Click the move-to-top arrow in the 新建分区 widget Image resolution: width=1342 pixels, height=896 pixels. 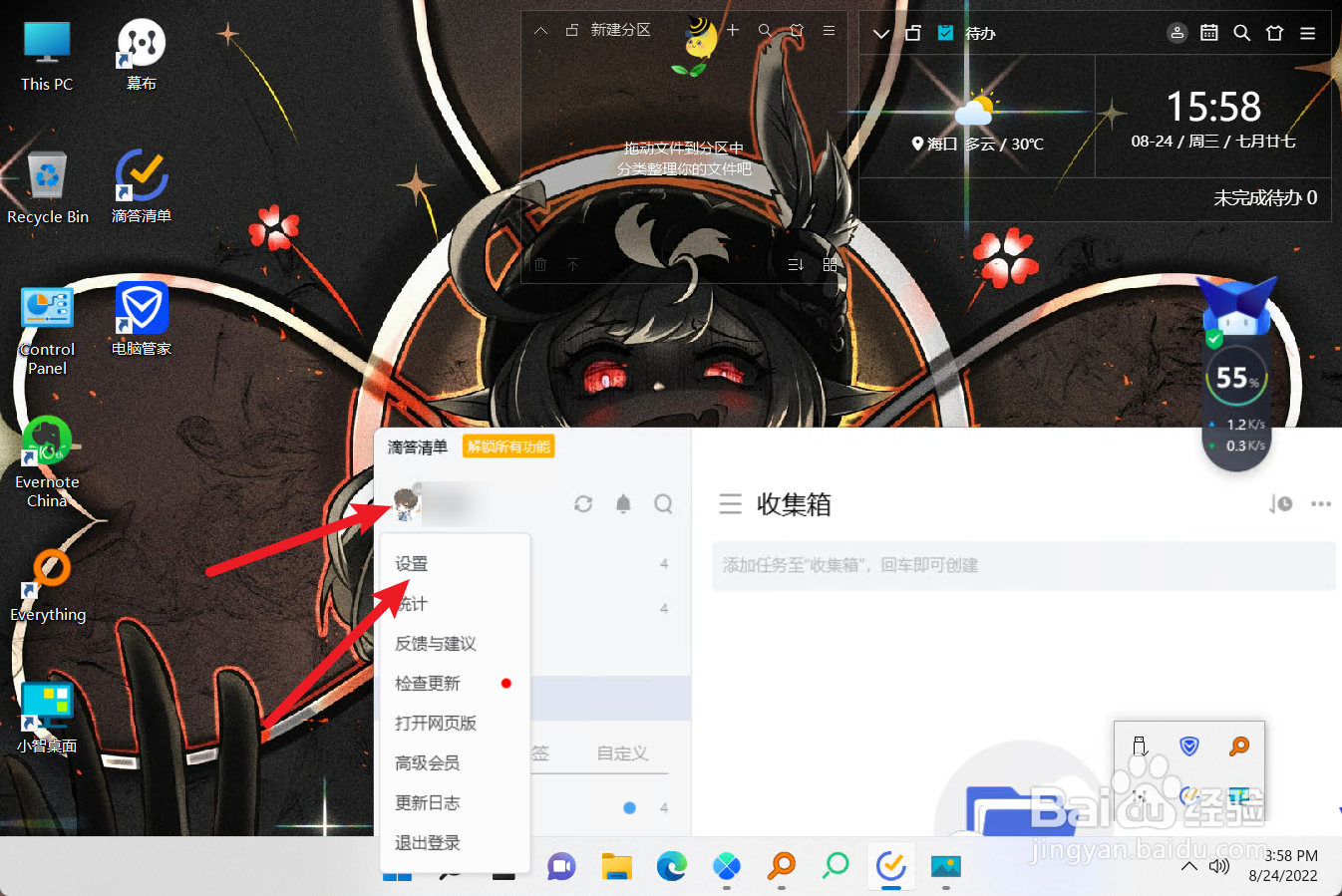coord(572,265)
